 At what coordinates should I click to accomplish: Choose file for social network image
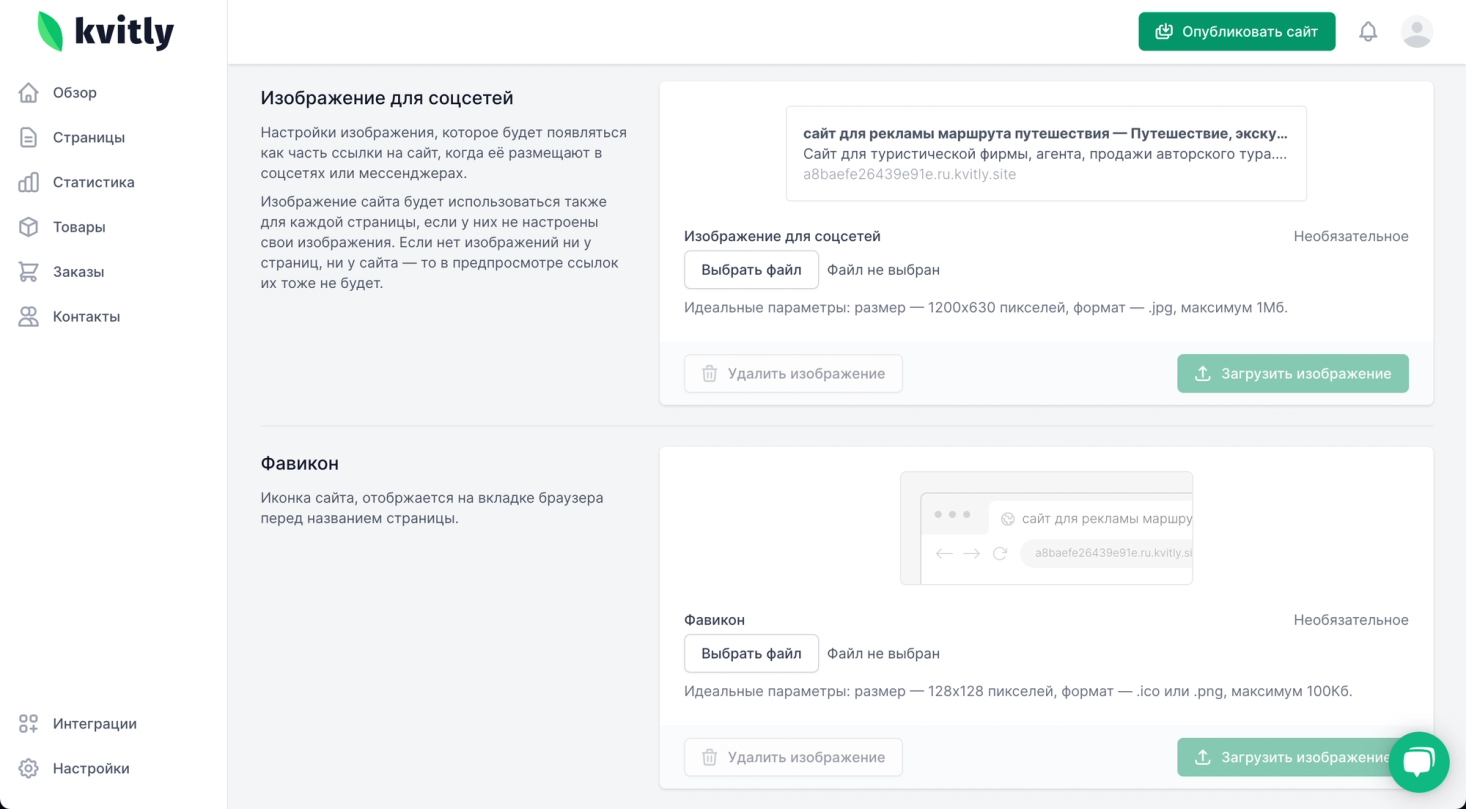[x=751, y=270]
